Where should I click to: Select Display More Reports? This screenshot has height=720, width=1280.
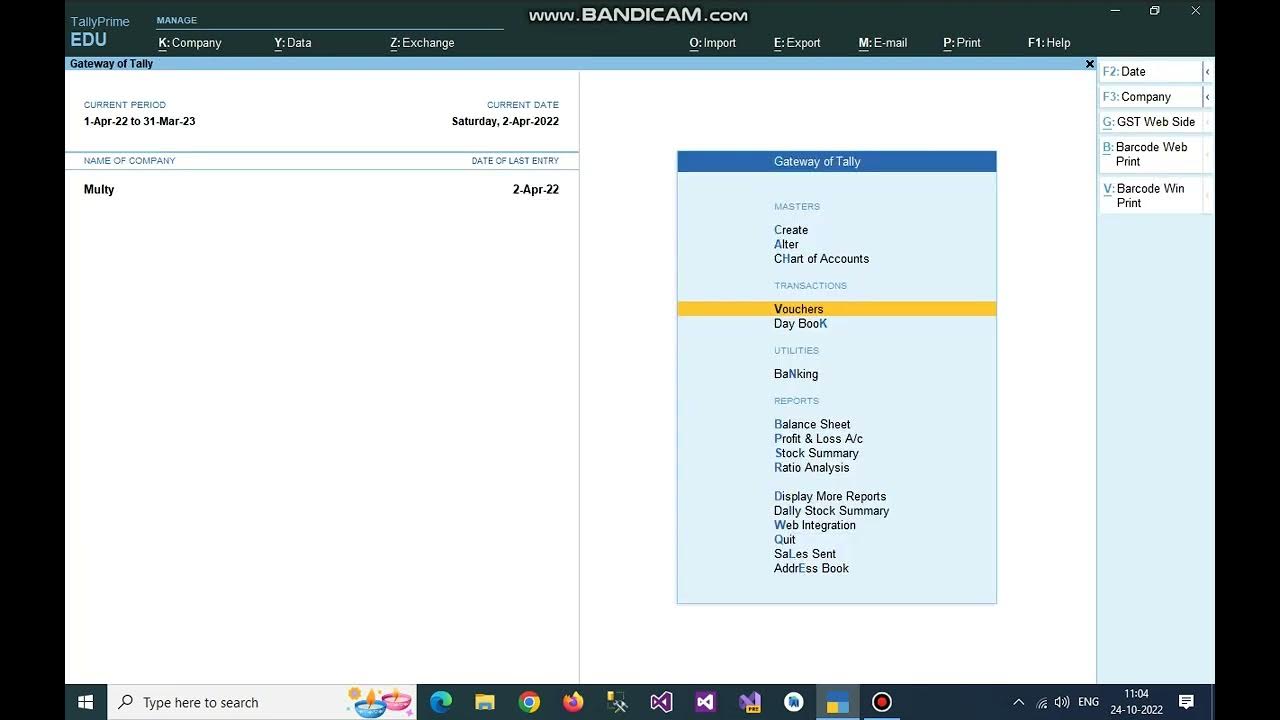point(830,496)
